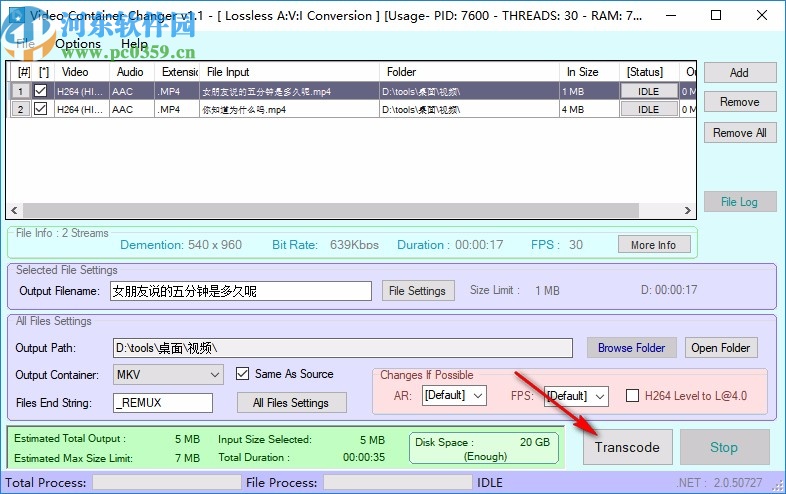Click the Total Process progress bar
The height and width of the screenshot is (494, 786).
167,482
